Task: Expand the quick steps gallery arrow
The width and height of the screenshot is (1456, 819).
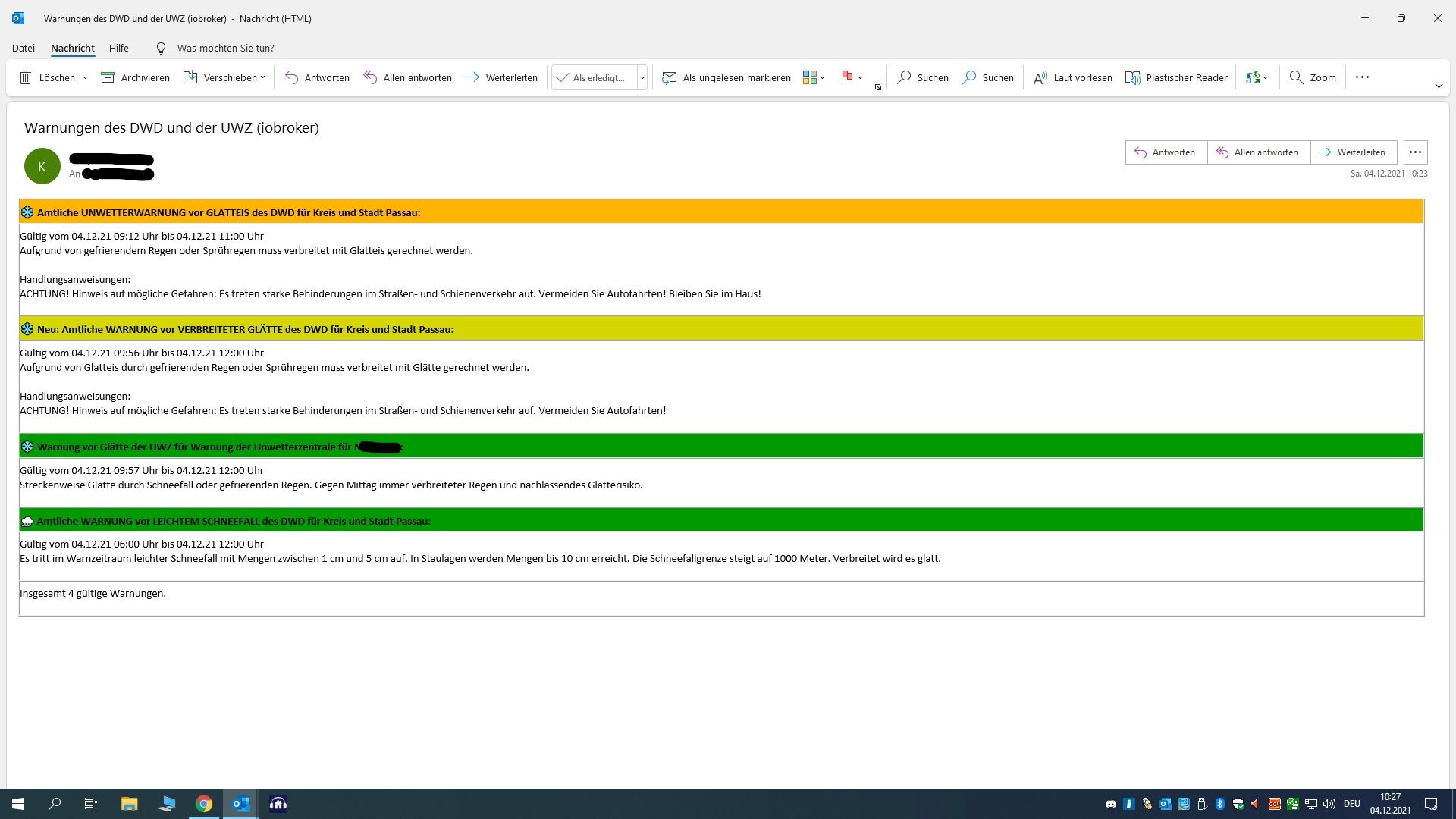Action: click(x=642, y=77)
